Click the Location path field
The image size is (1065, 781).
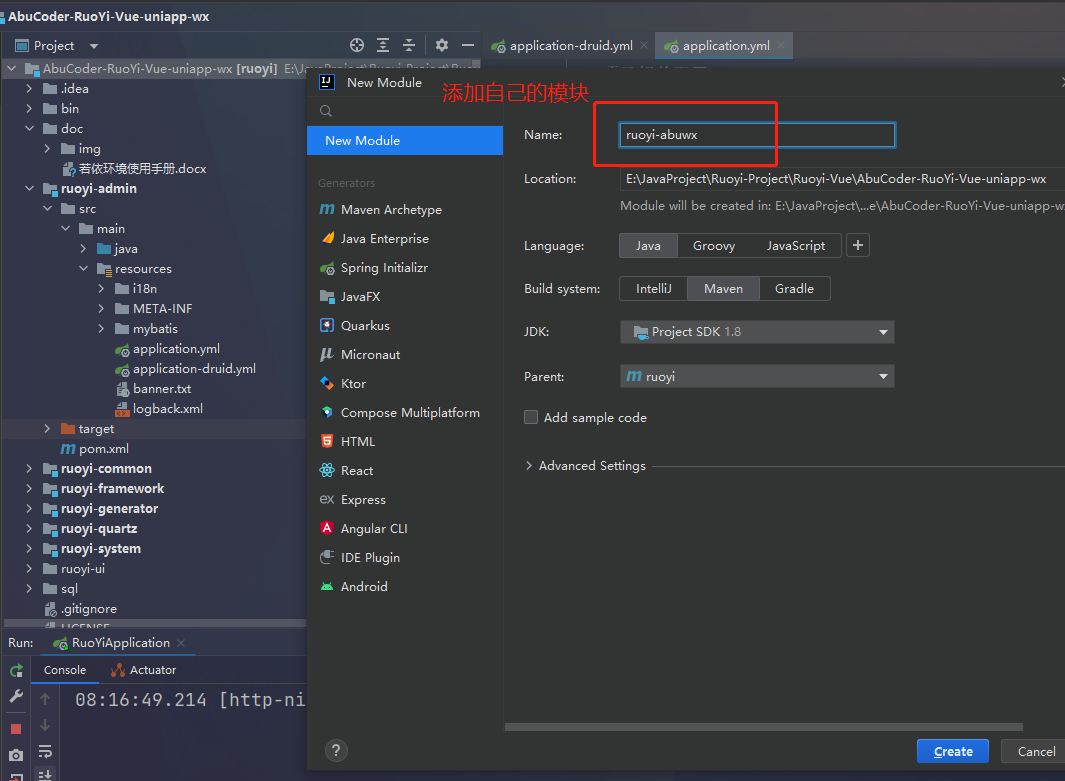842,179
